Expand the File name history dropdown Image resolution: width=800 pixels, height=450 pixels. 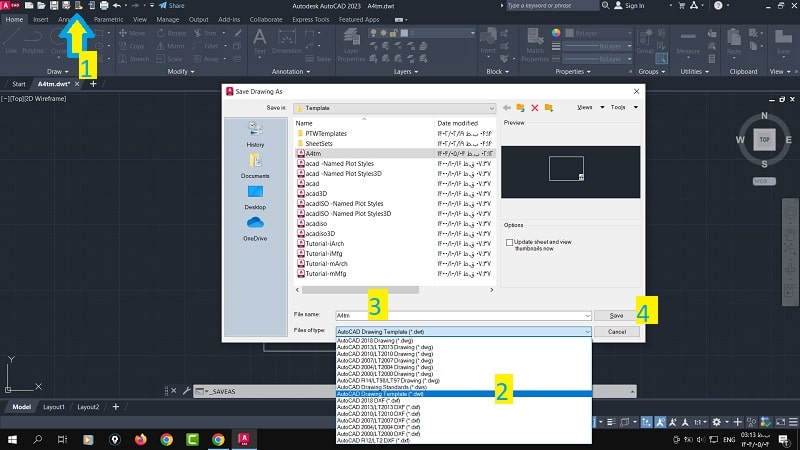click(587, 316)
